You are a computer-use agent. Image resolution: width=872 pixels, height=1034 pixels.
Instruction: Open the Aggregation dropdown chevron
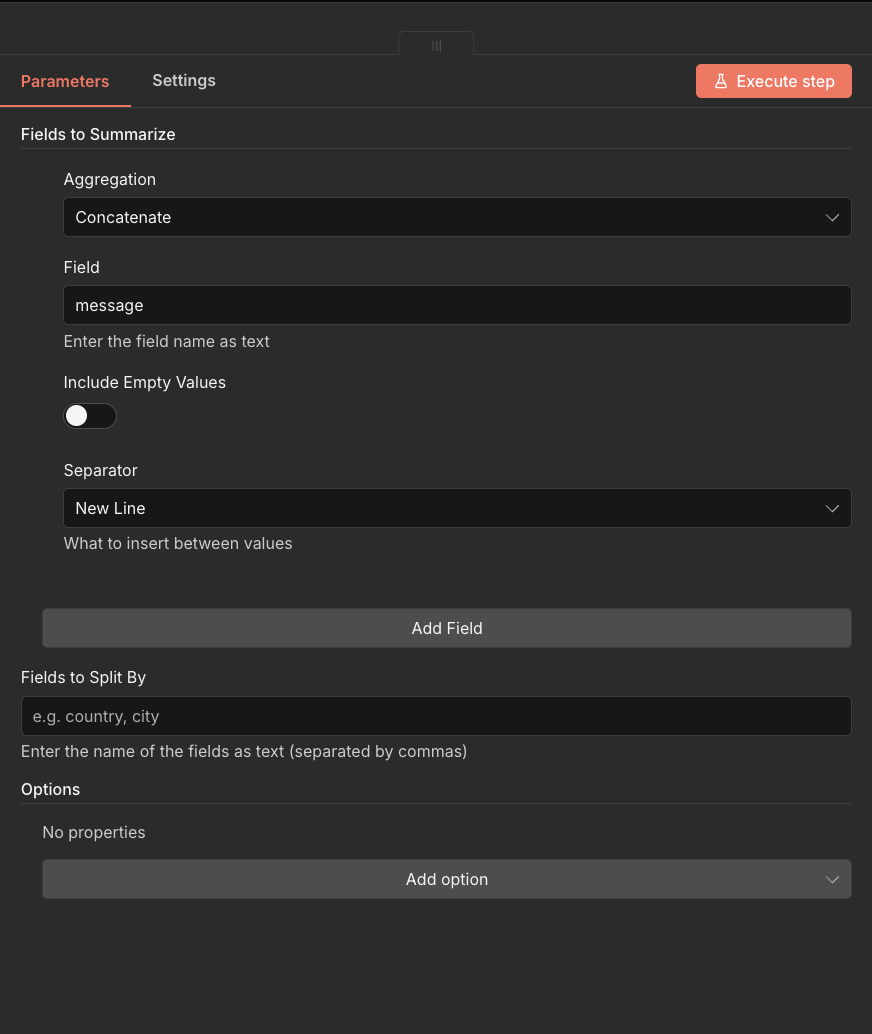(x=832, y=217)
